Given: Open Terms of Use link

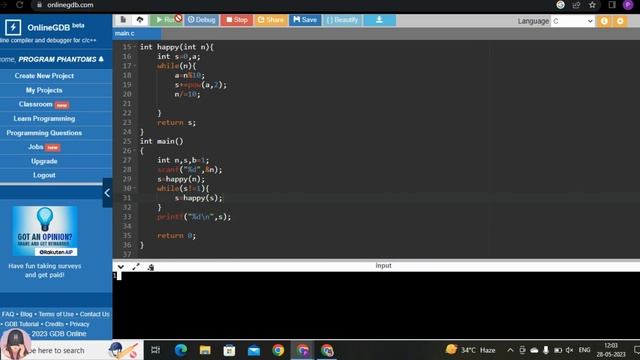Looking at the screenshot, I should 56,314.
